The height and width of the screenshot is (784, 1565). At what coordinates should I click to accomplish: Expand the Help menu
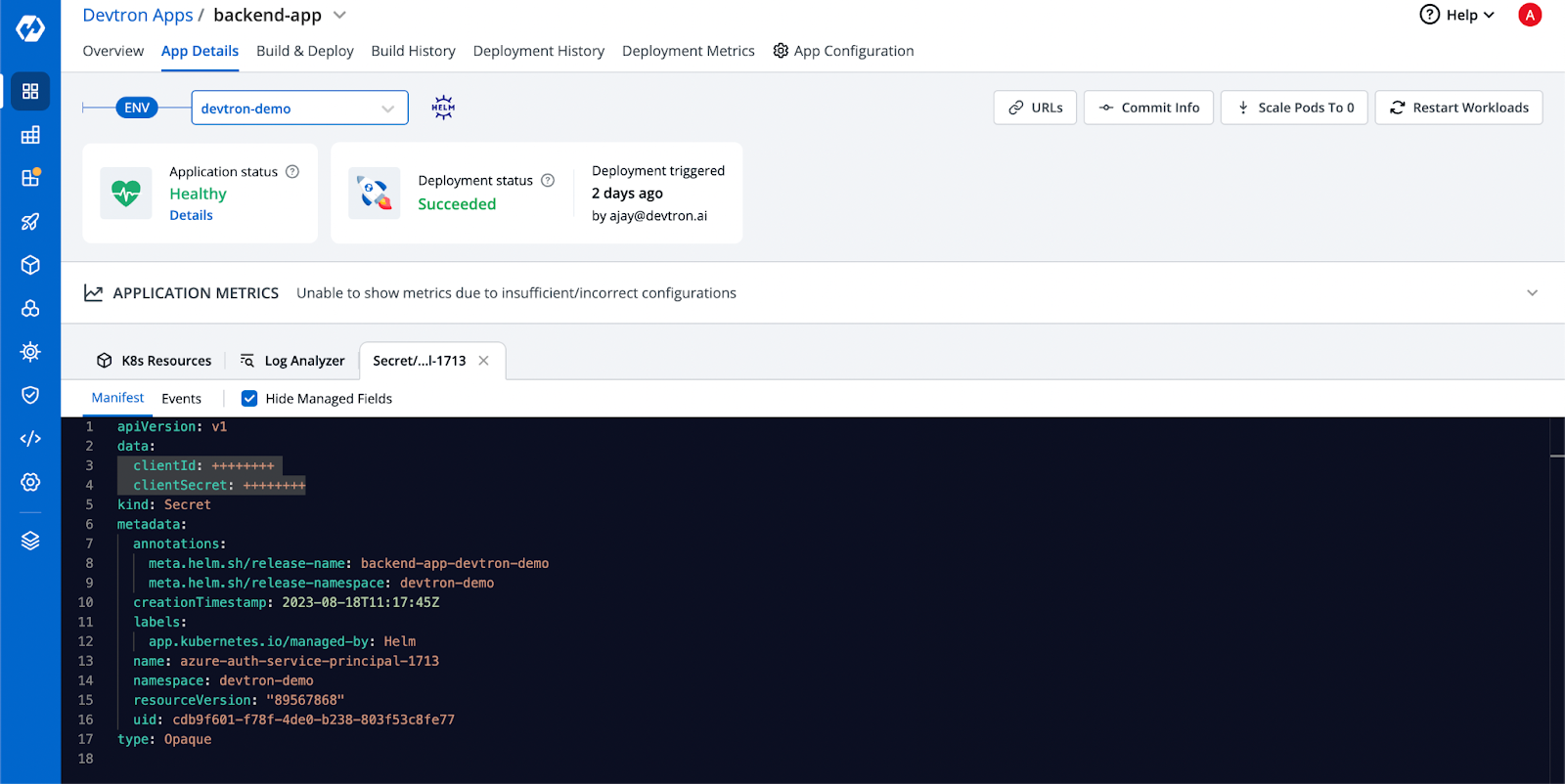click(x=1457, y=15)
